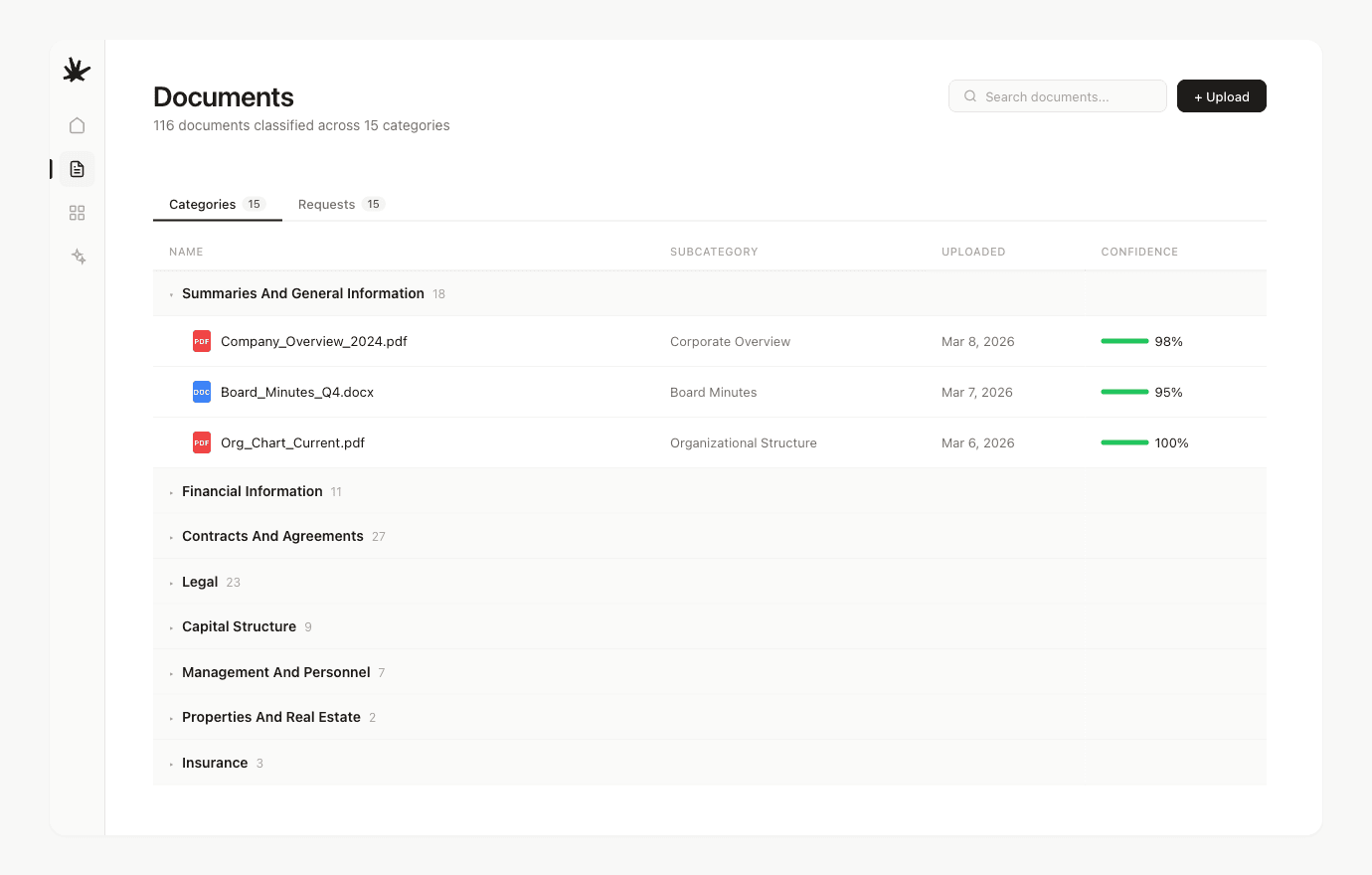1372x875 pixels.
Task: Open the Home view from the sidebar
Action: (77, 125)
